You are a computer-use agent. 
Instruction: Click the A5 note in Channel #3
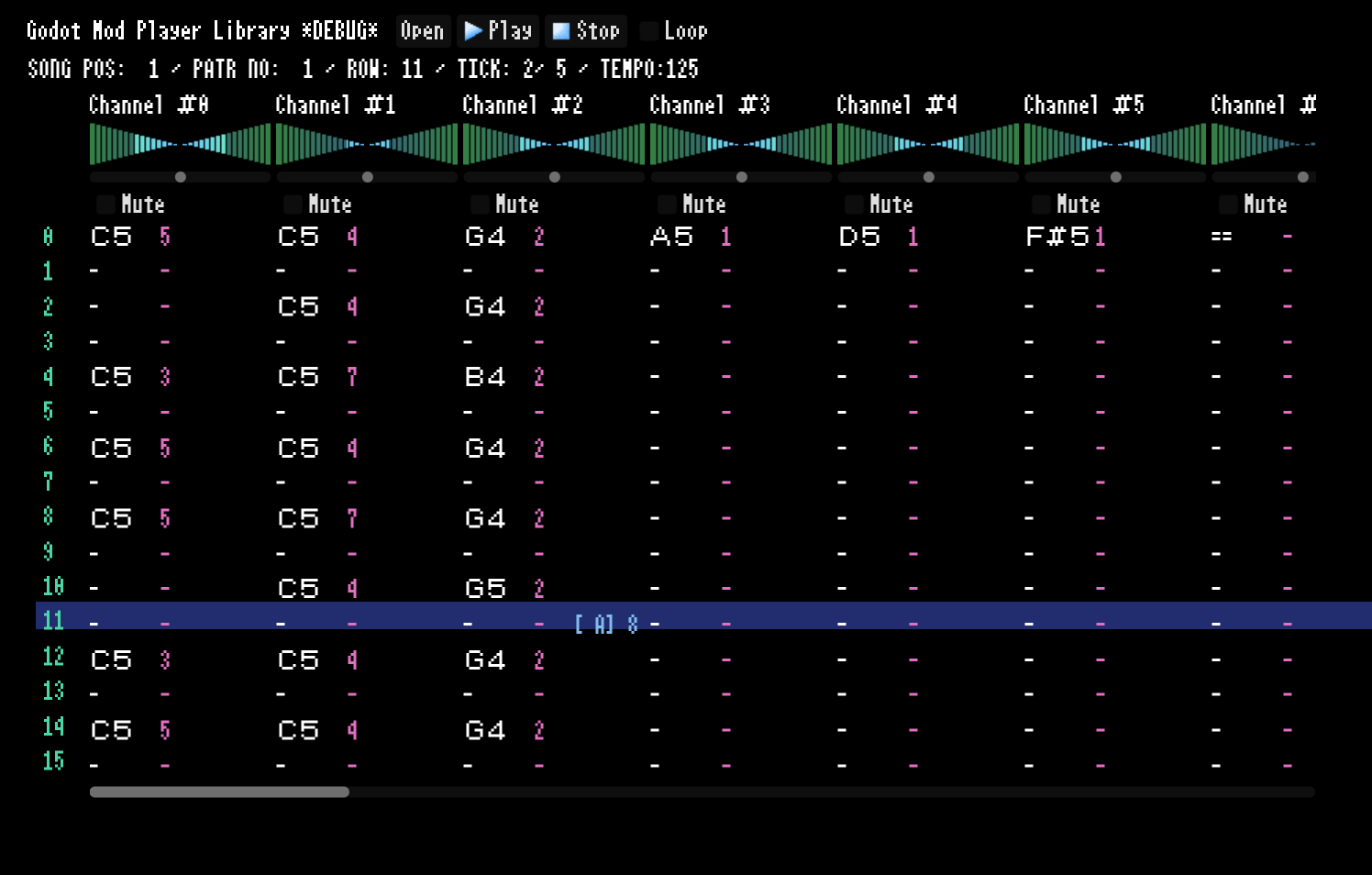pos(671,237)
